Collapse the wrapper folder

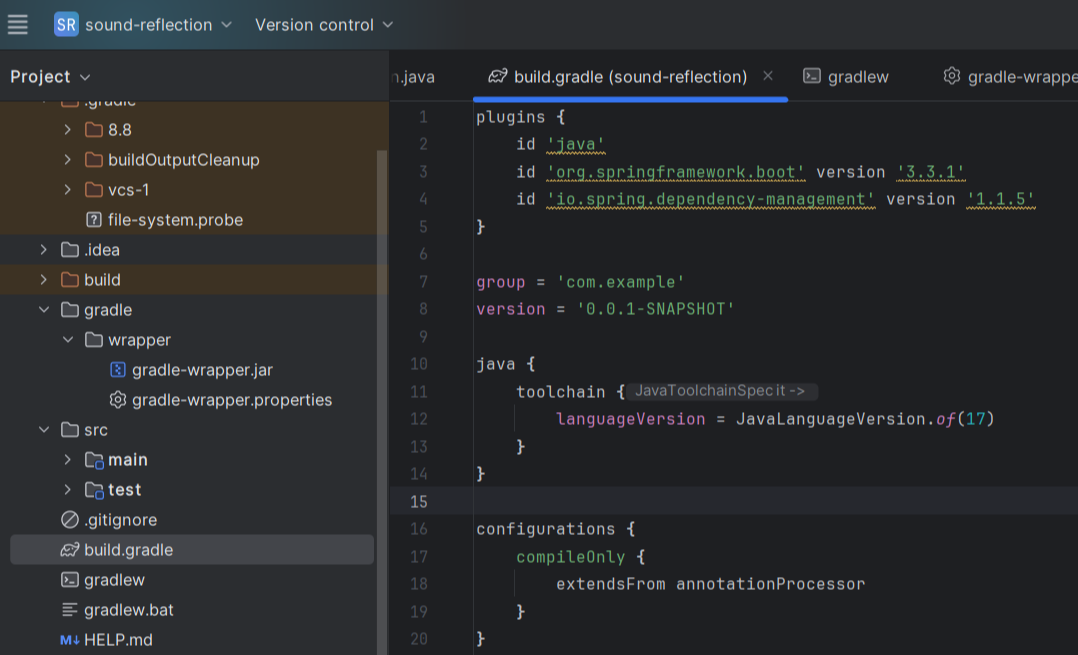coord(67,340)
